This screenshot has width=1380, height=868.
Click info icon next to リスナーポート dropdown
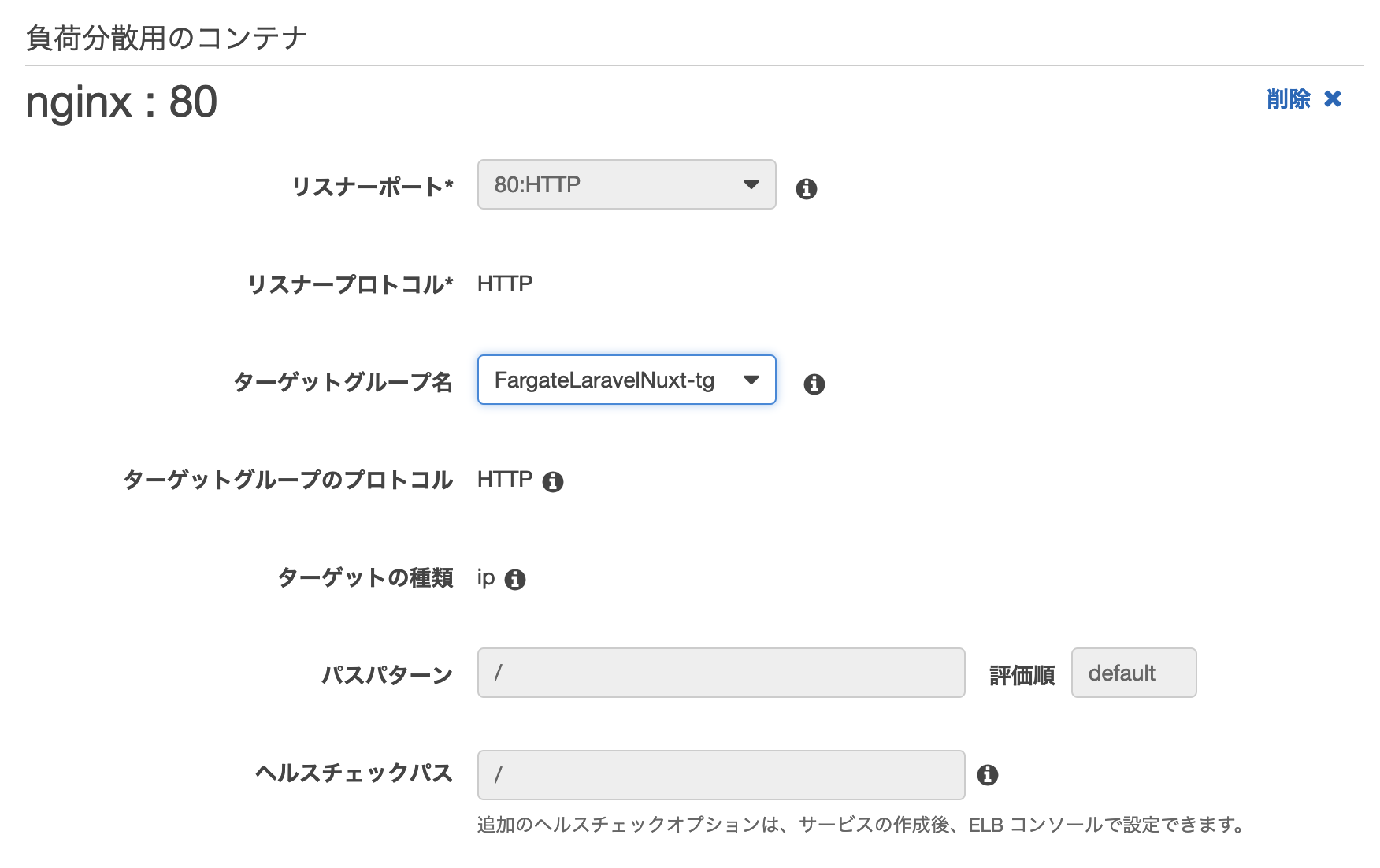[806, 189]
